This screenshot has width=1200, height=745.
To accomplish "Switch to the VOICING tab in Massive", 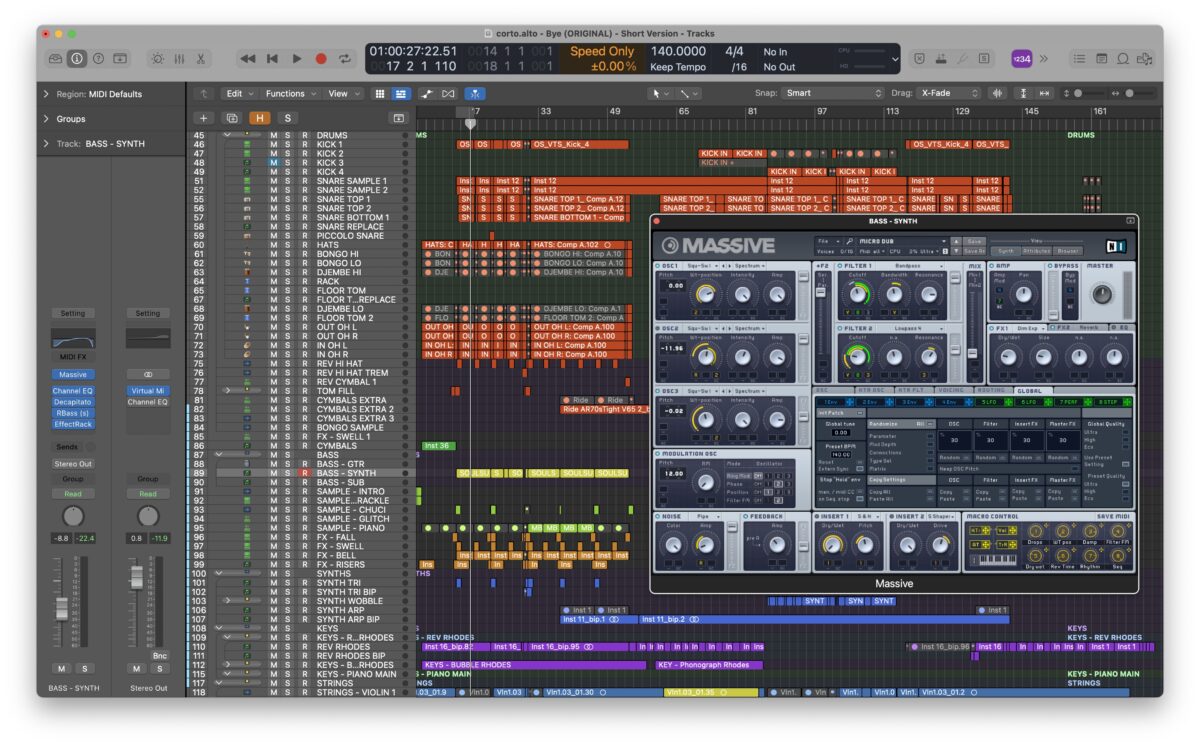I will (x=952, y=390).
